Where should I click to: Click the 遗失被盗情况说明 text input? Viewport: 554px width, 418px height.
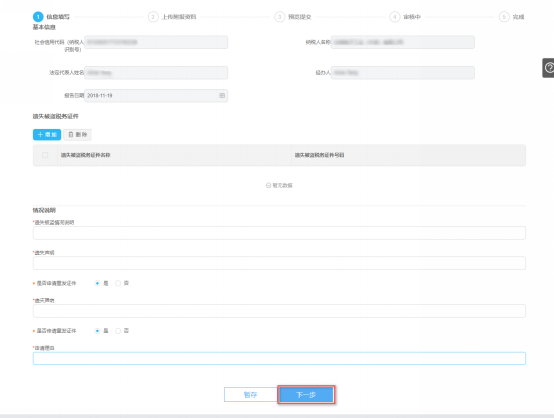tap(279, 233)
